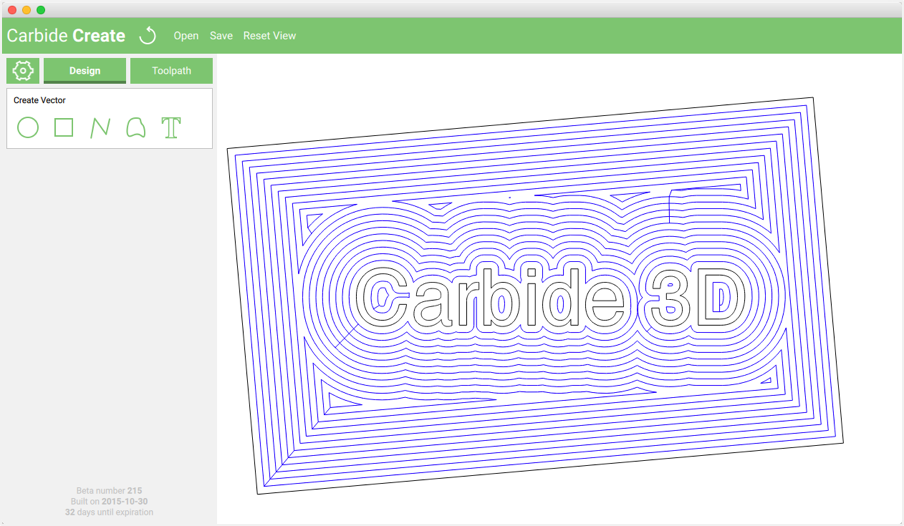Select the Text vector tool
Image resolution: width=904 pixels, height=526 pixels.
pos(171,127)
